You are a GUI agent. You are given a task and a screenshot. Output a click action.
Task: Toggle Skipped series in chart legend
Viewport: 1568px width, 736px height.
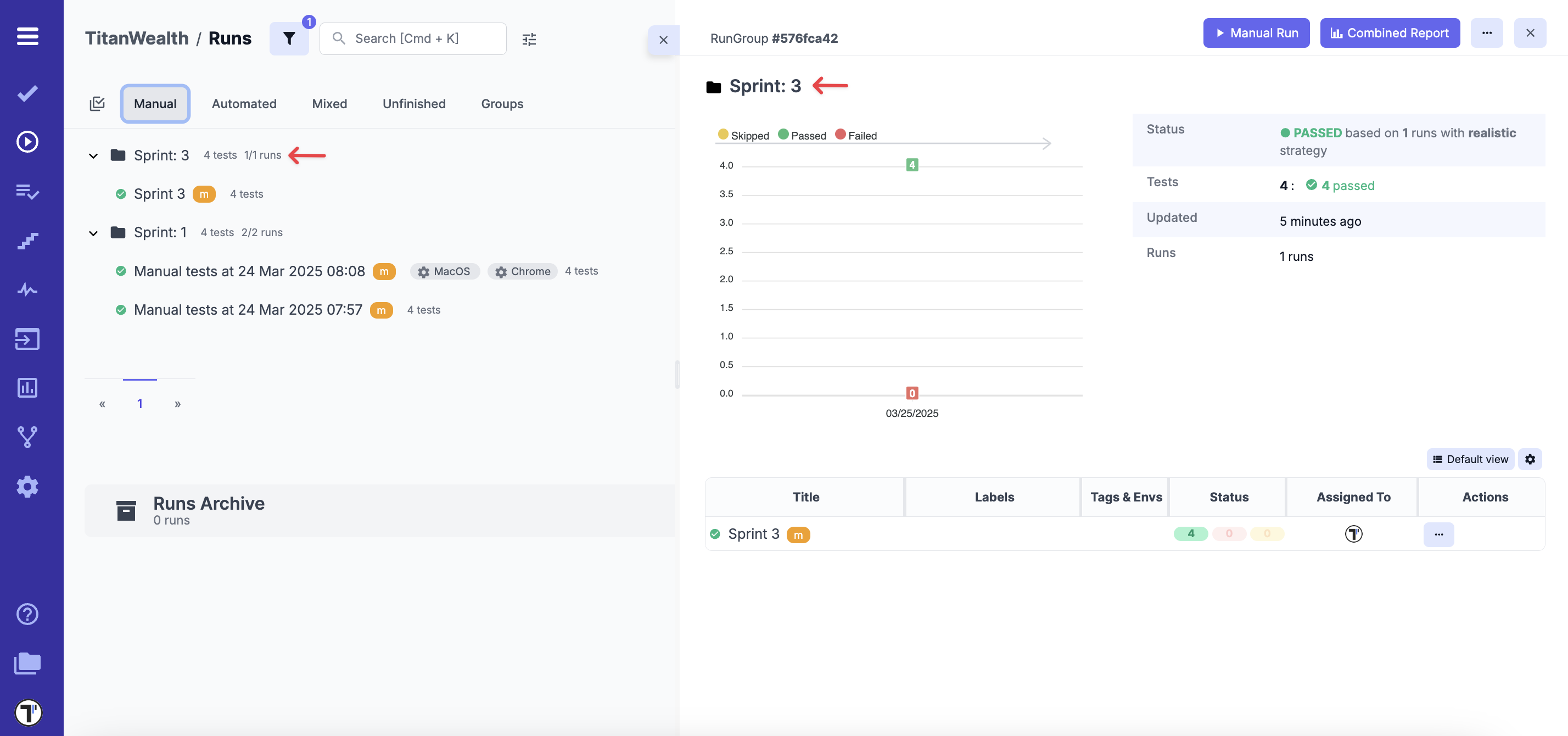(x=743, y=135)
